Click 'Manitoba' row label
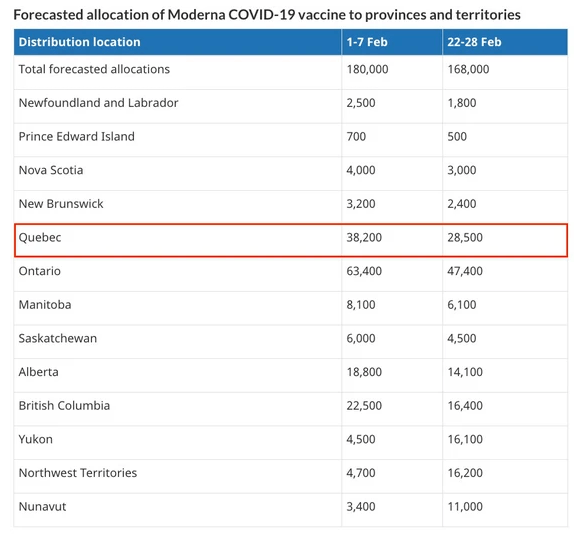The height and width of the screenshot is (544, 576). click(x=45, y=305)
